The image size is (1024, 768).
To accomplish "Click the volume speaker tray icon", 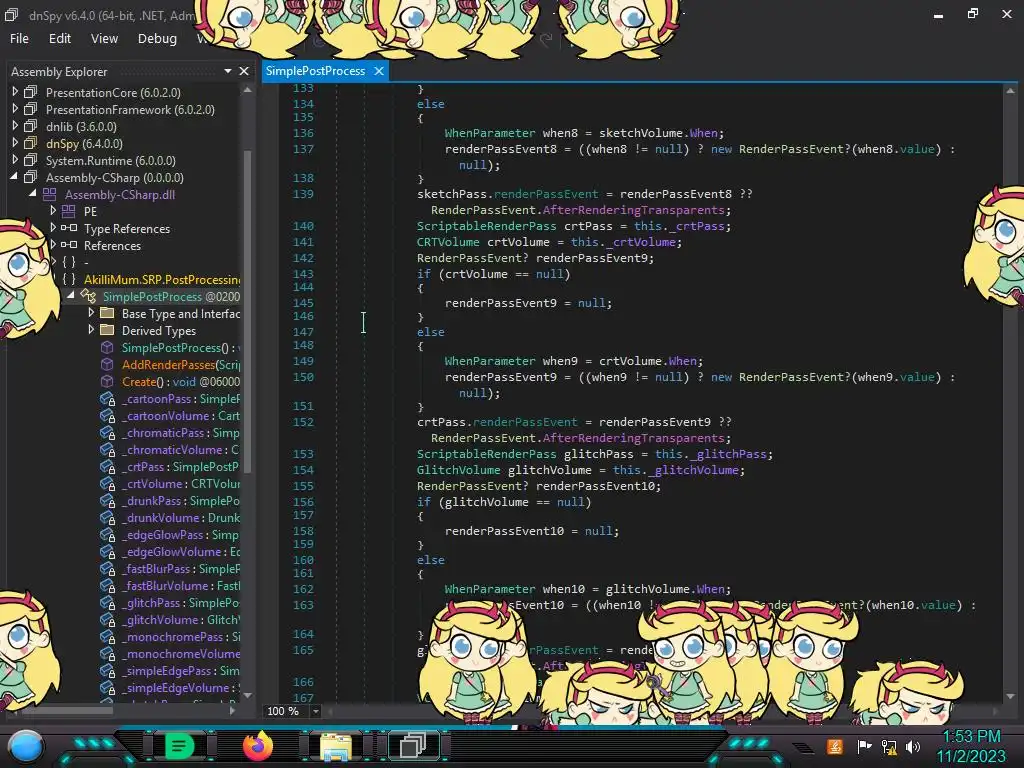I will click(x=912, y=746).
